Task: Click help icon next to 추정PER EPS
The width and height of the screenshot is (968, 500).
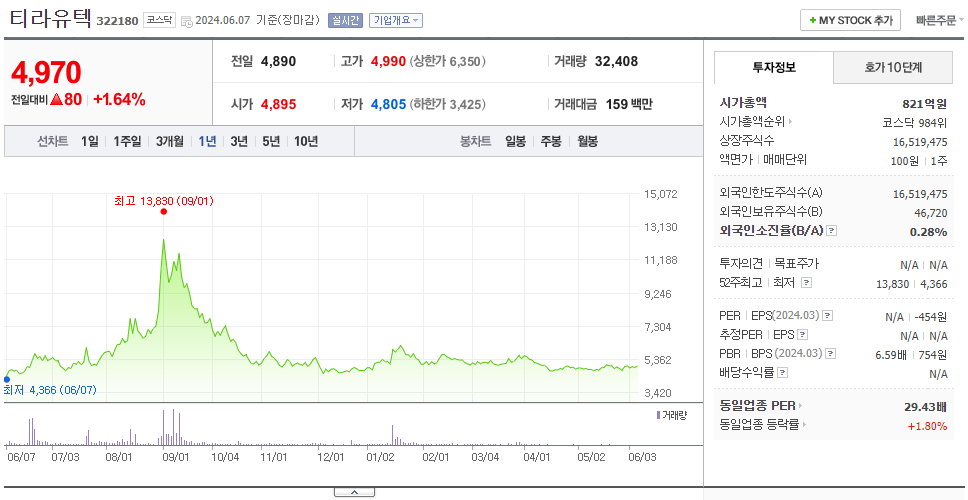Action: point(803,335)
